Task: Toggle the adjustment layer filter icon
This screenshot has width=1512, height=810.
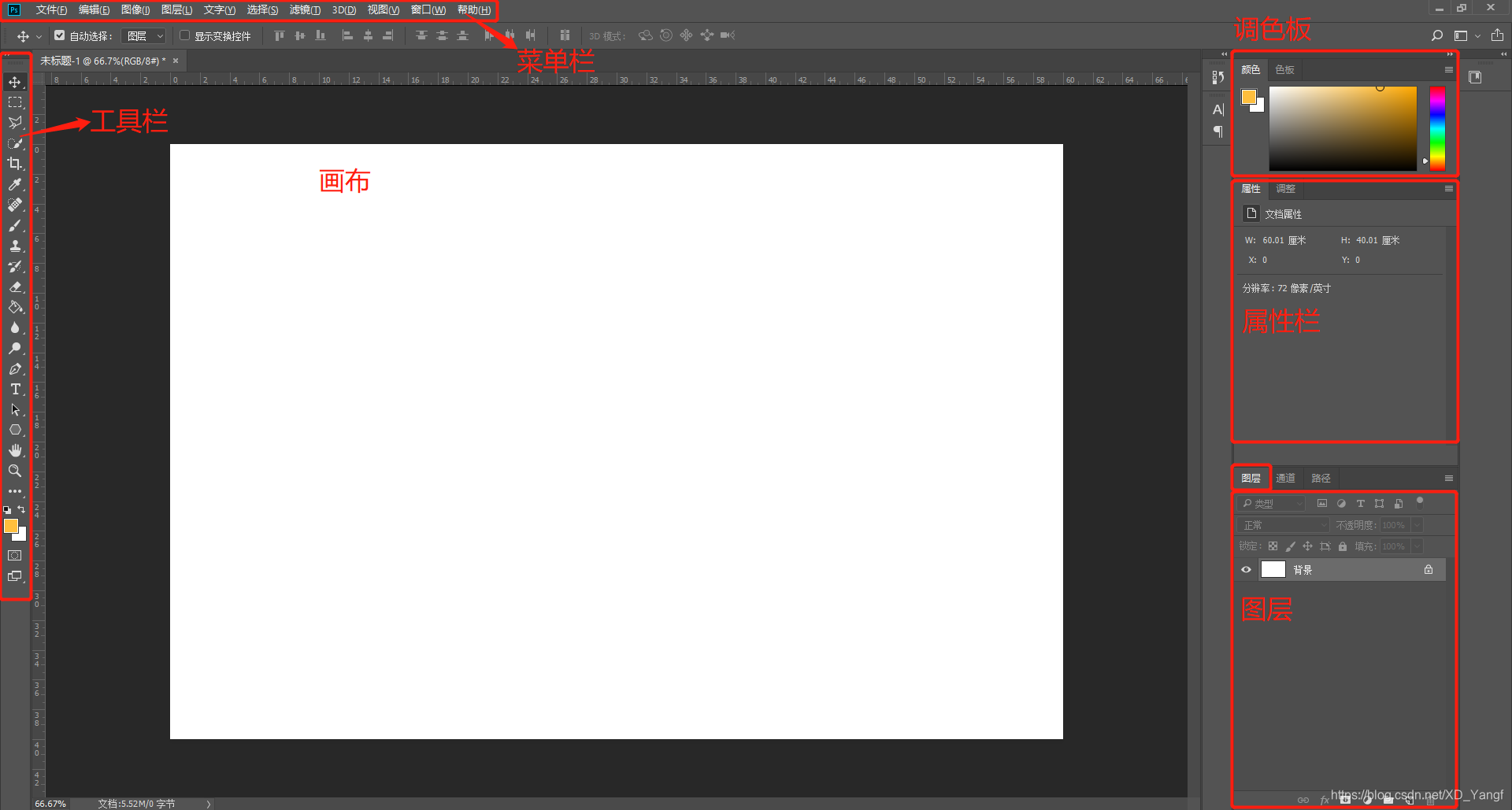Action: 1341,504
